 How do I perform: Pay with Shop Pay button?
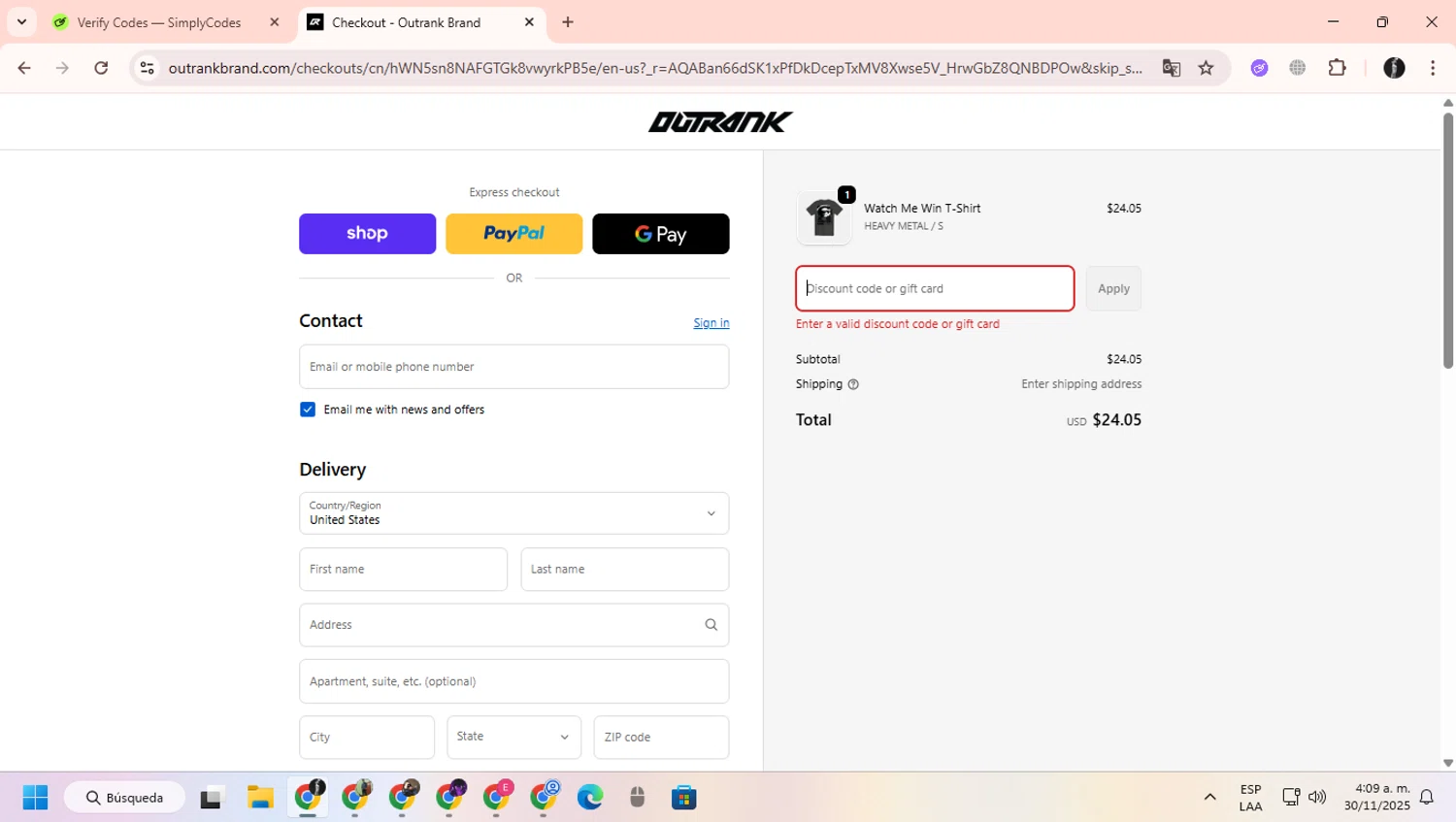click(367, 234)
